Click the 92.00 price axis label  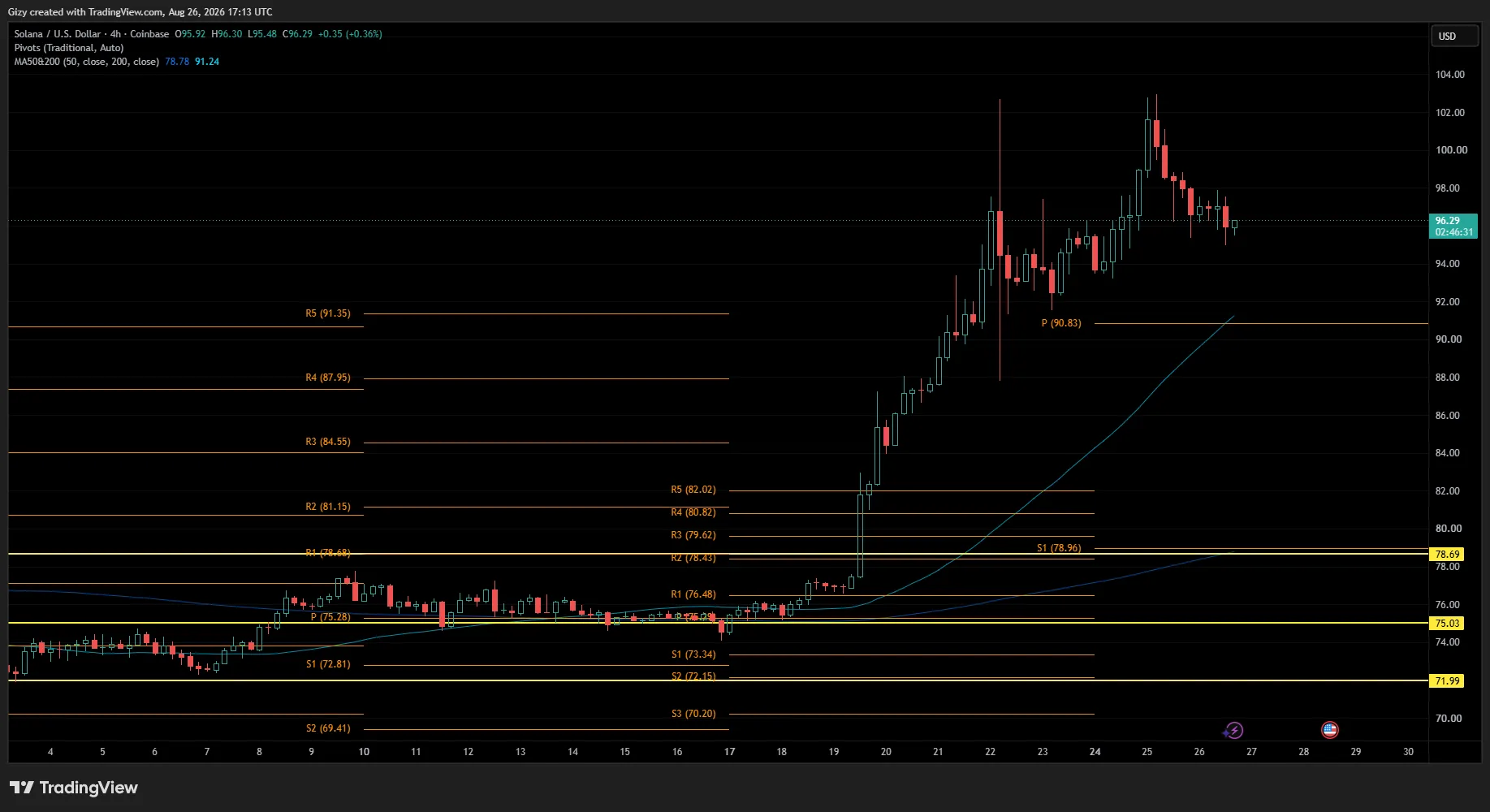coord(1448,302)
